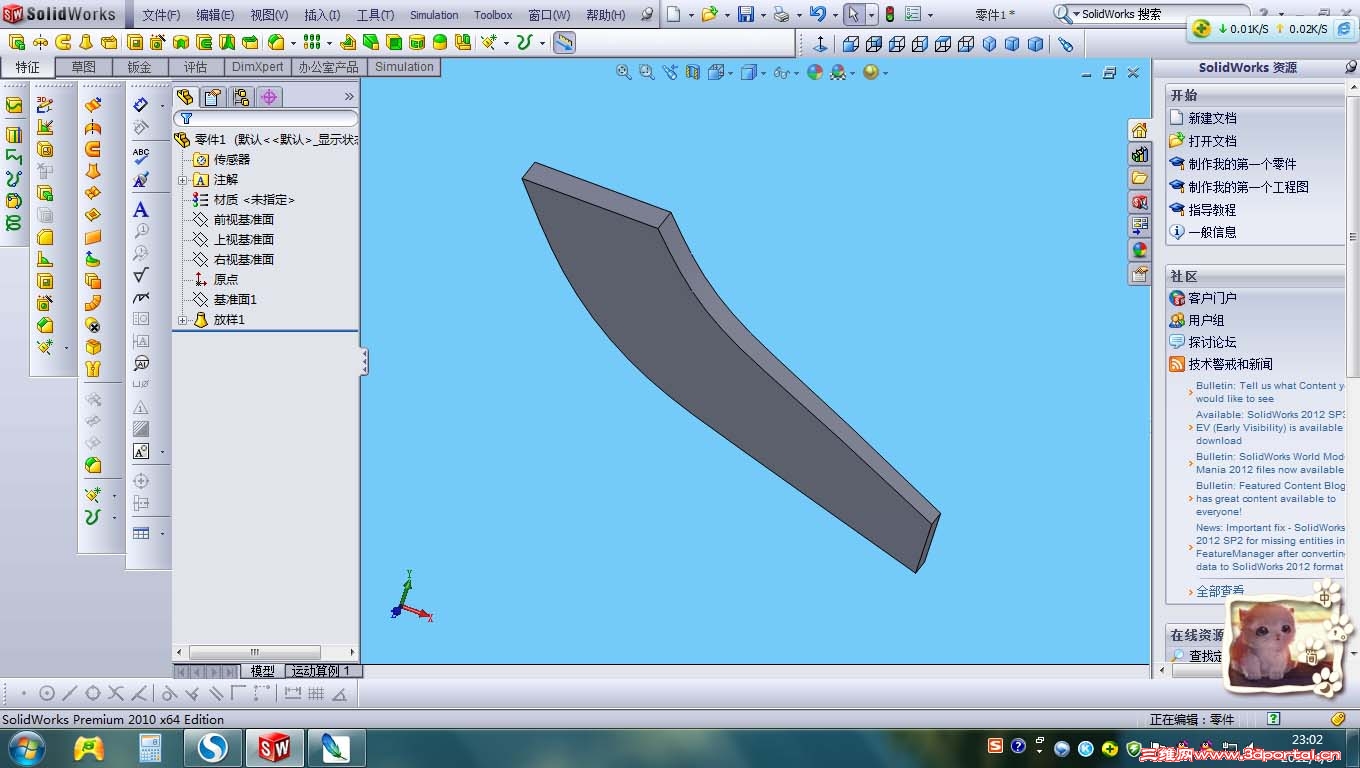The width and height of the screenshot is (1360, 768).
Task: Click the Normal To view icon
Action: pos(820,44)
